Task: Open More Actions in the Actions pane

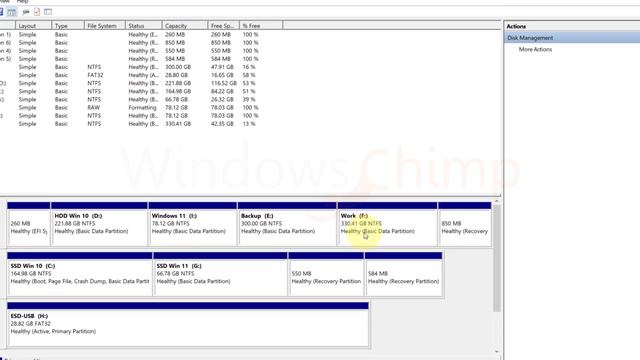Action: point(535,49)
